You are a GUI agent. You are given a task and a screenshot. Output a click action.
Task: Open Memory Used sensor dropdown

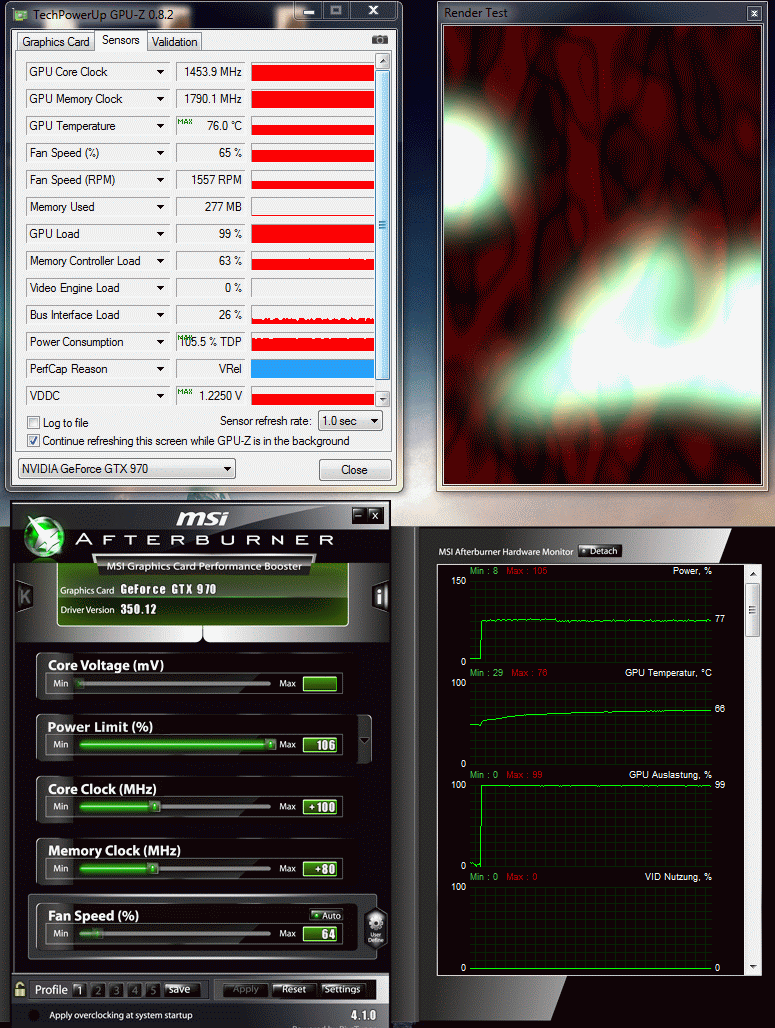[x=160, y=207]
